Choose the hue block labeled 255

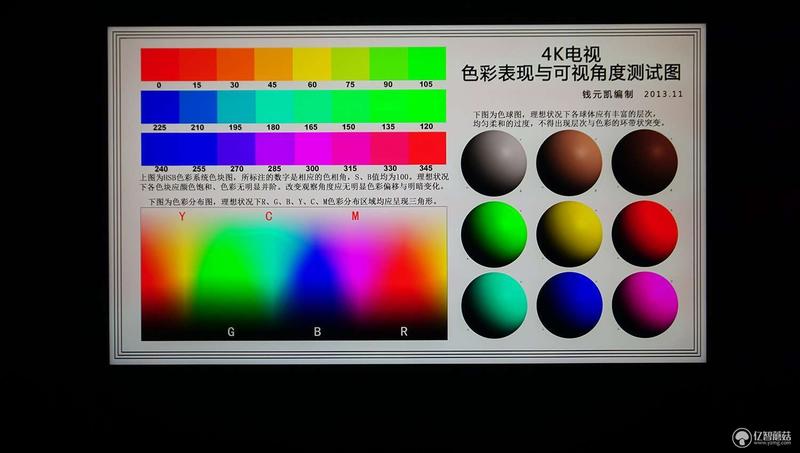tap(198, 149)
